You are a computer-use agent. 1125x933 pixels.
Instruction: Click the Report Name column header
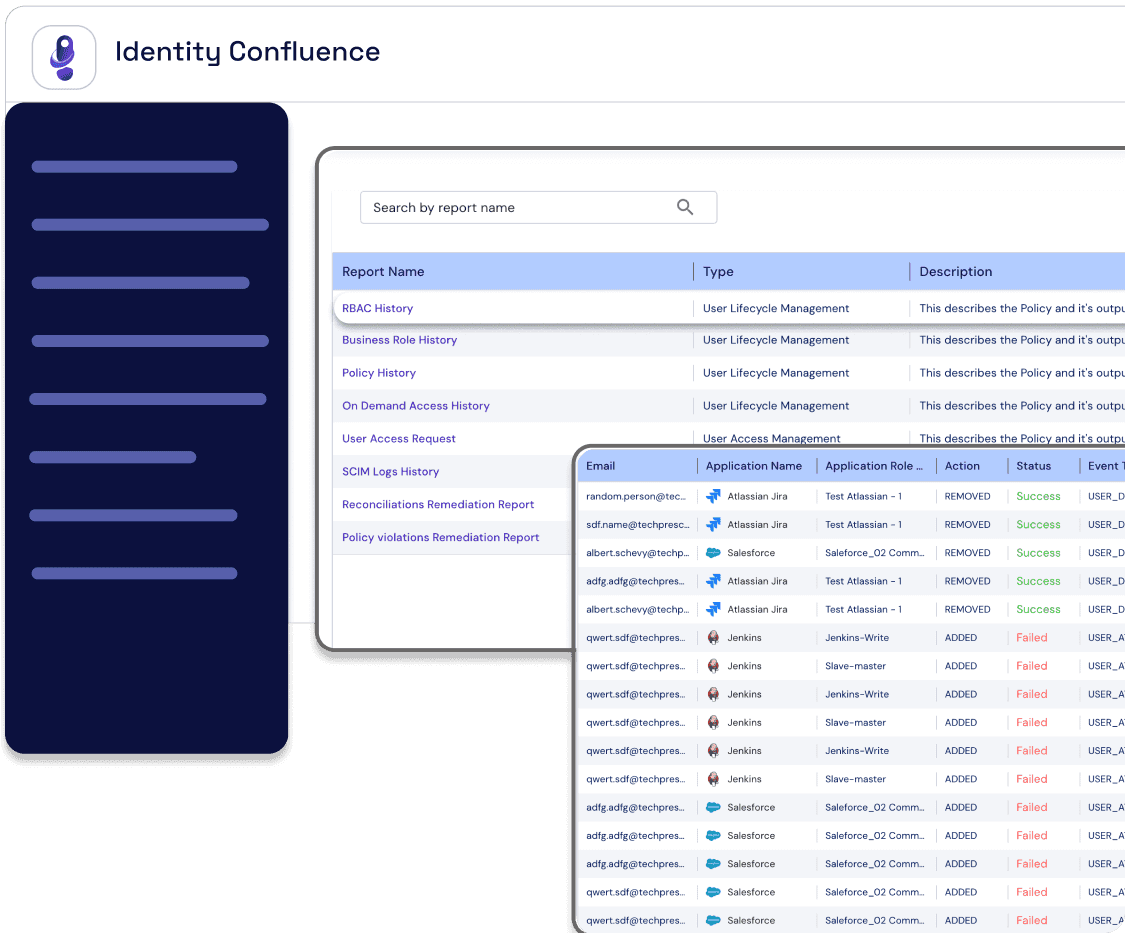383,271
